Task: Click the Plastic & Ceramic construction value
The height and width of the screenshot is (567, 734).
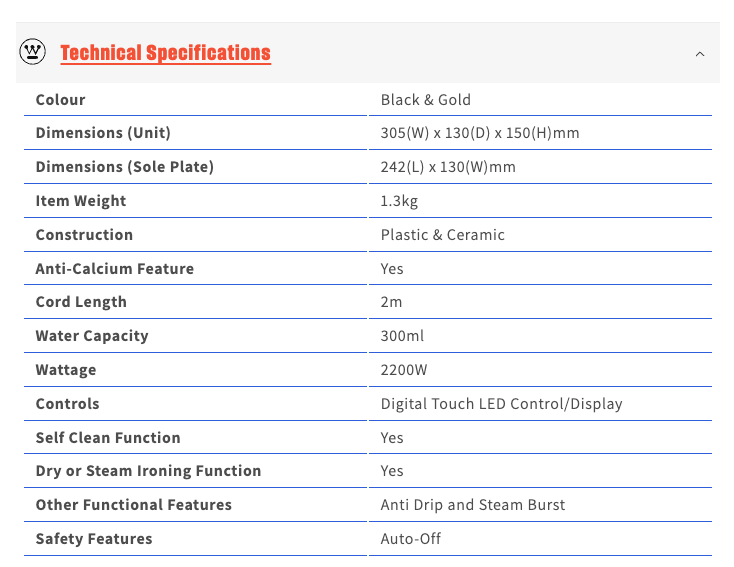Action: [442, 235]
